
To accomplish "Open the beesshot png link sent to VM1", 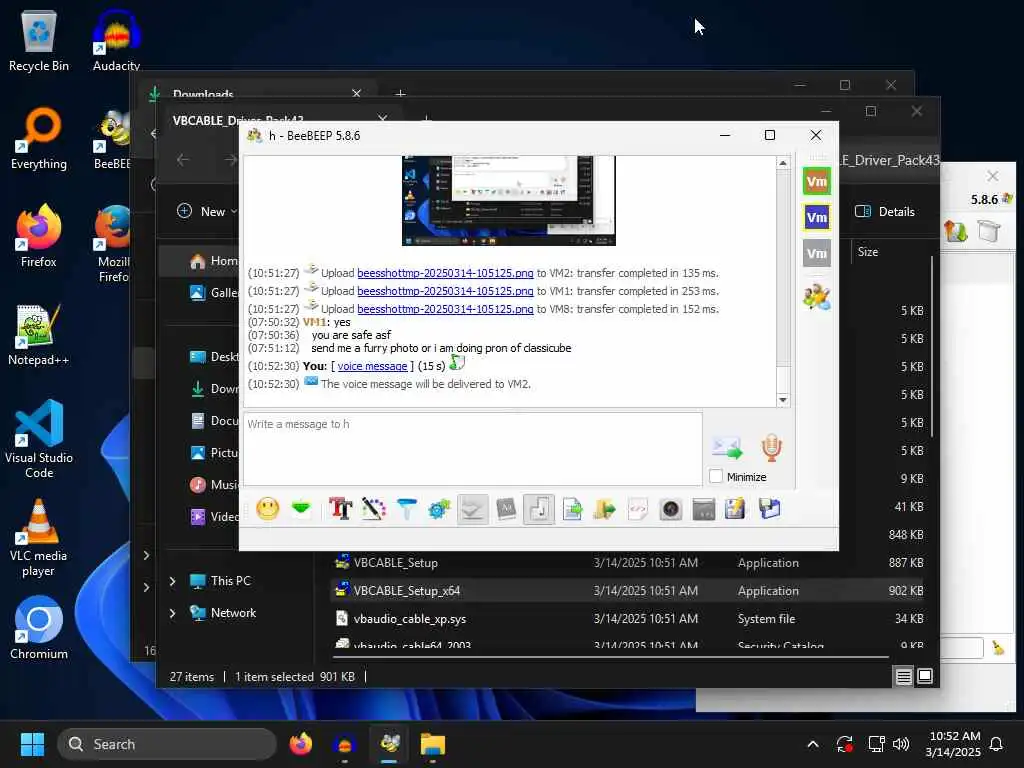I will [x=445, y=291].
